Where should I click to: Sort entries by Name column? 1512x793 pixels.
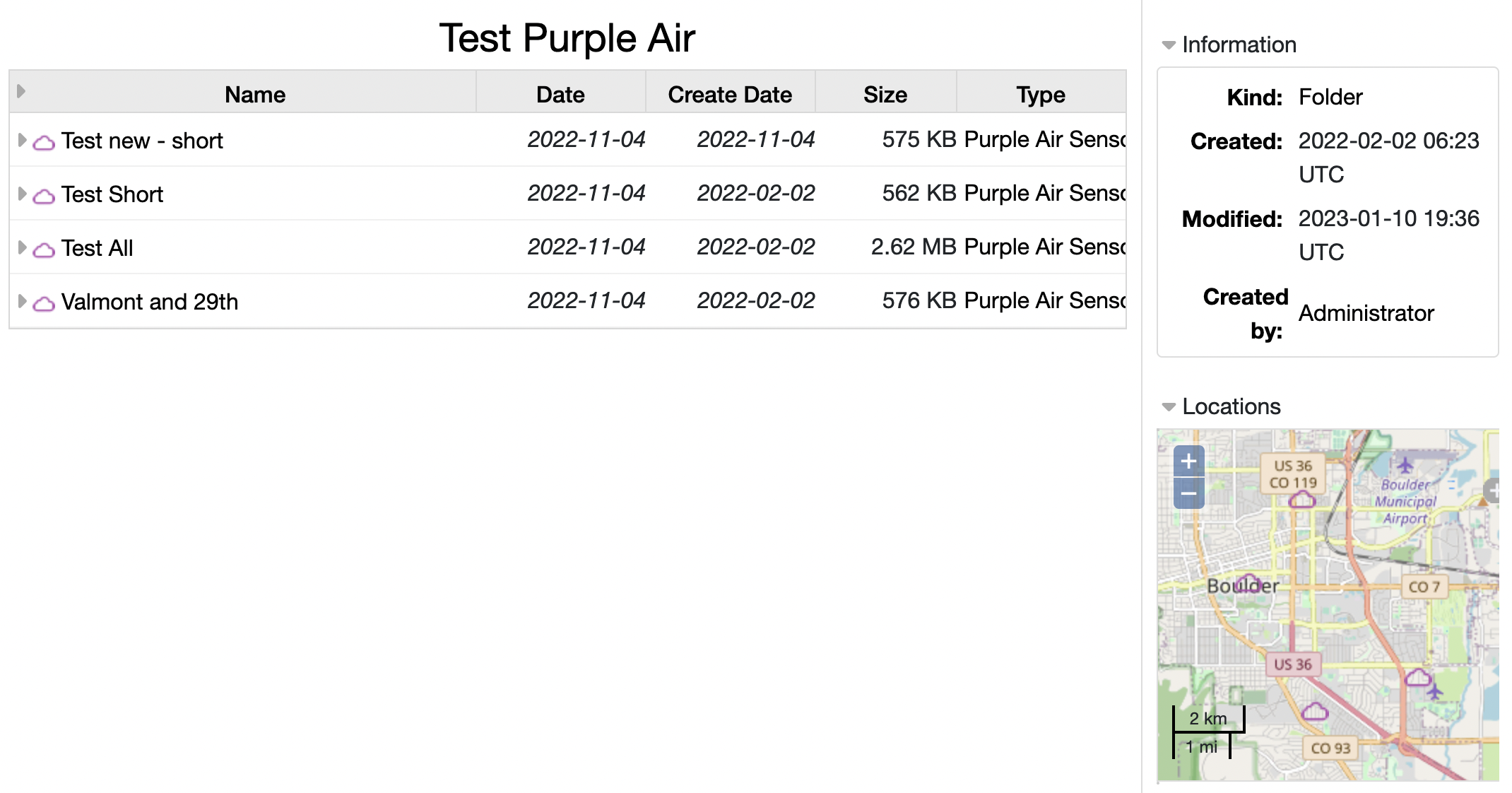(255, 95)
